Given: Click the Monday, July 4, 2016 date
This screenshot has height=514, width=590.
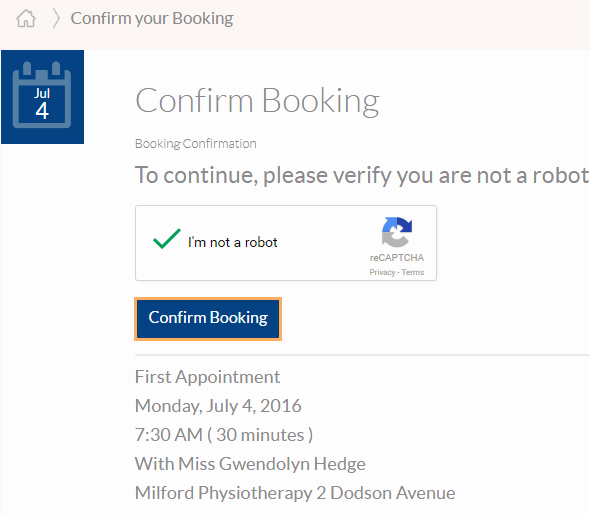Looking at the screenshot, I should point(218,406).
